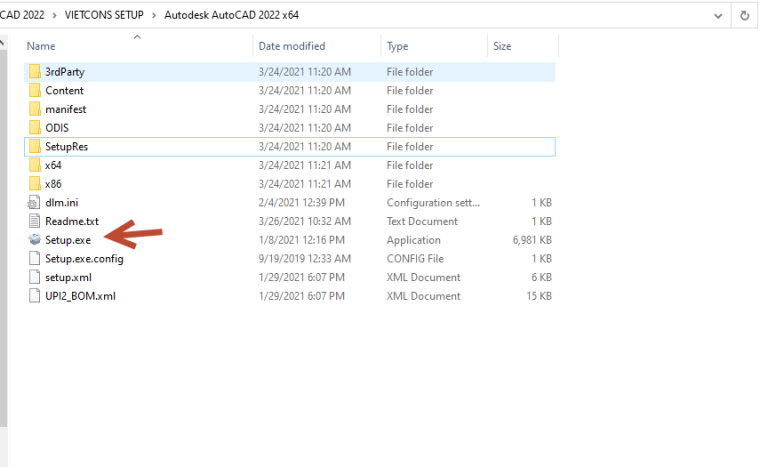Click the setup.xml file name
The image size is (768, 467).
68,277
